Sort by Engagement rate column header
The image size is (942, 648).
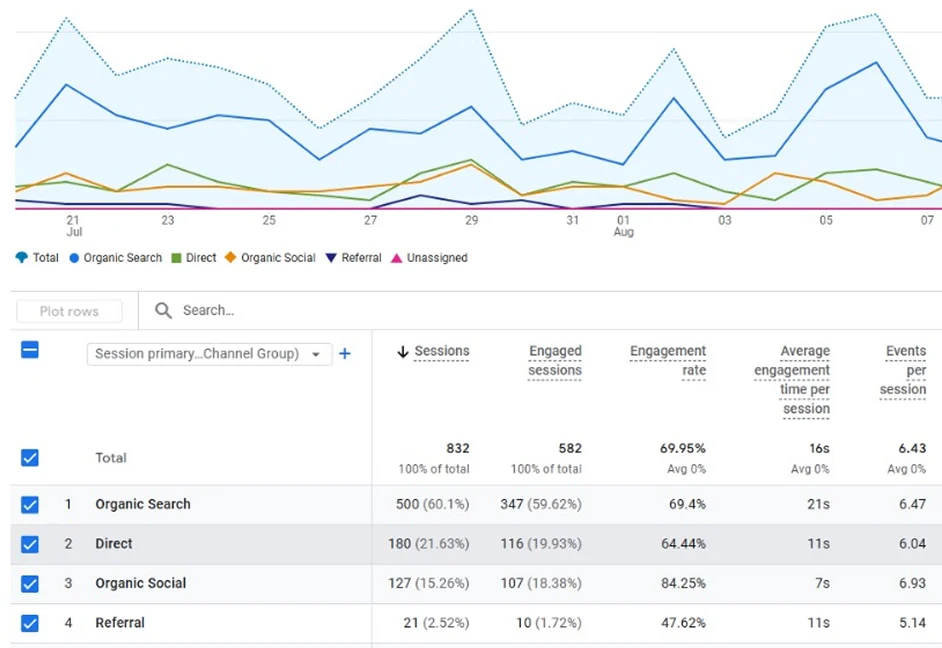[668, 361]
